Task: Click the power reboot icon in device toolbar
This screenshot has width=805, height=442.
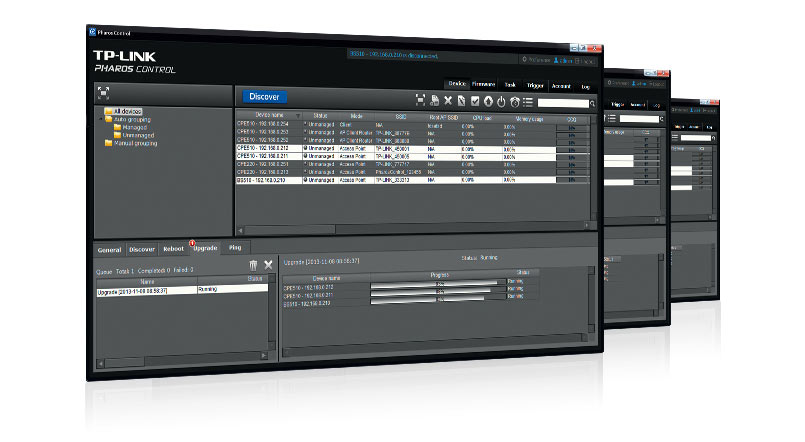Action: click(x=501, y=102)
